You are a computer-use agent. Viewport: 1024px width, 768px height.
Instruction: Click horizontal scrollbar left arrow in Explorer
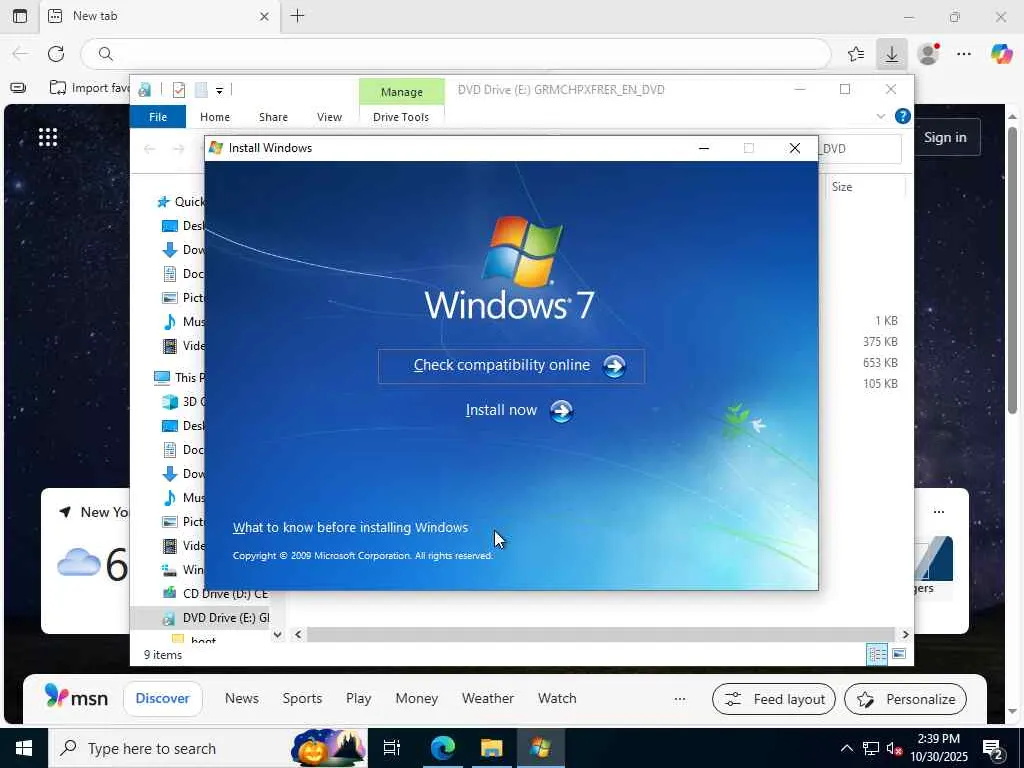(x=298, y=634)
